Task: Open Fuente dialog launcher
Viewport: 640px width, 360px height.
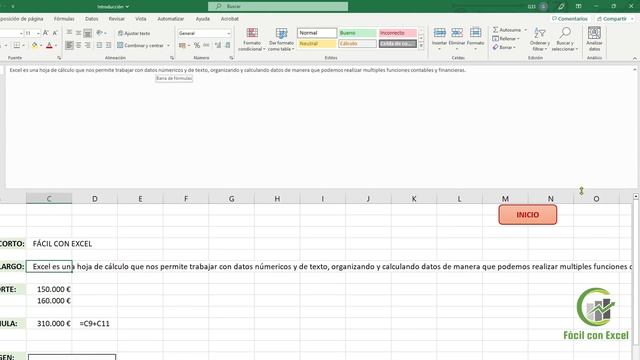Action: click(x=59, y=58)
